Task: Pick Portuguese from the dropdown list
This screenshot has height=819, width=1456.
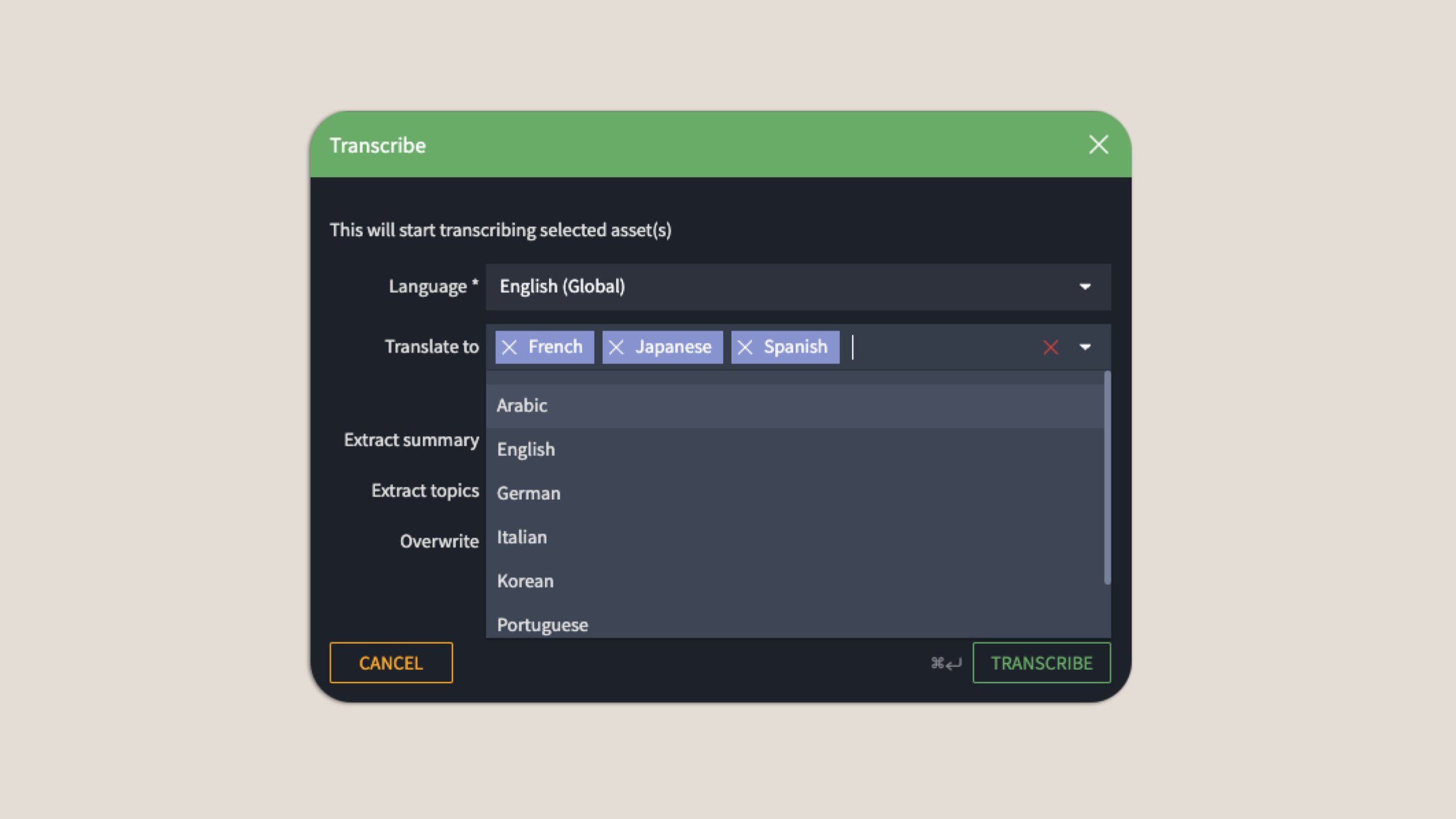Action: click(795, 622)
